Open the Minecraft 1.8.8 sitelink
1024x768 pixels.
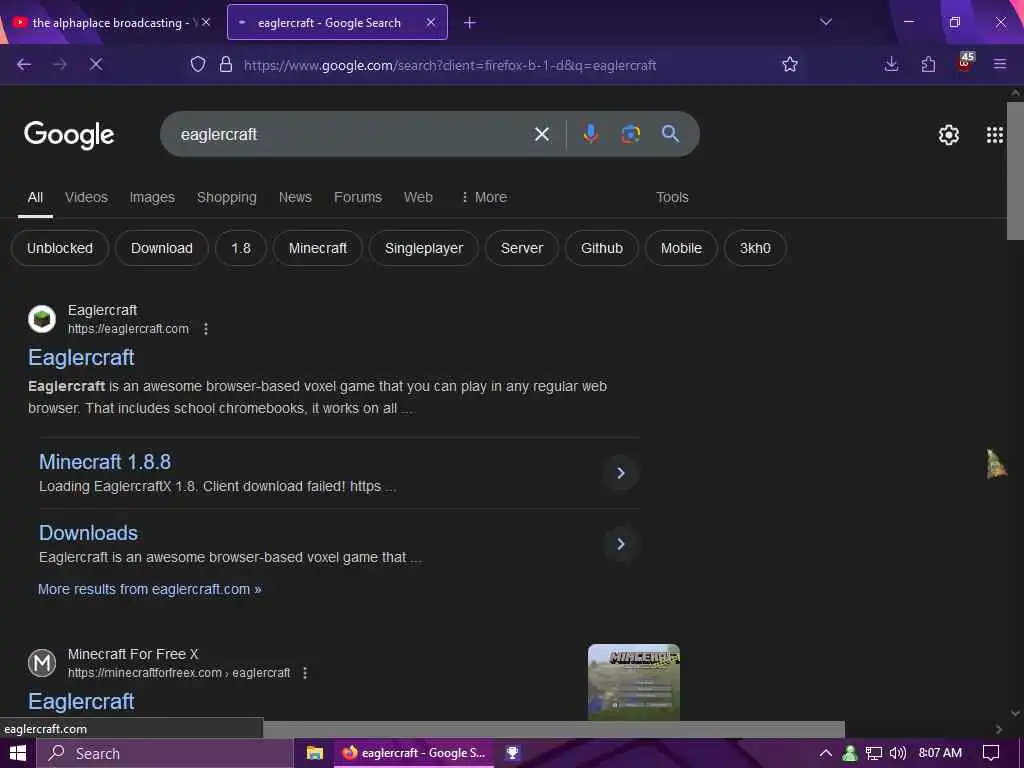[x=105, y=462]
